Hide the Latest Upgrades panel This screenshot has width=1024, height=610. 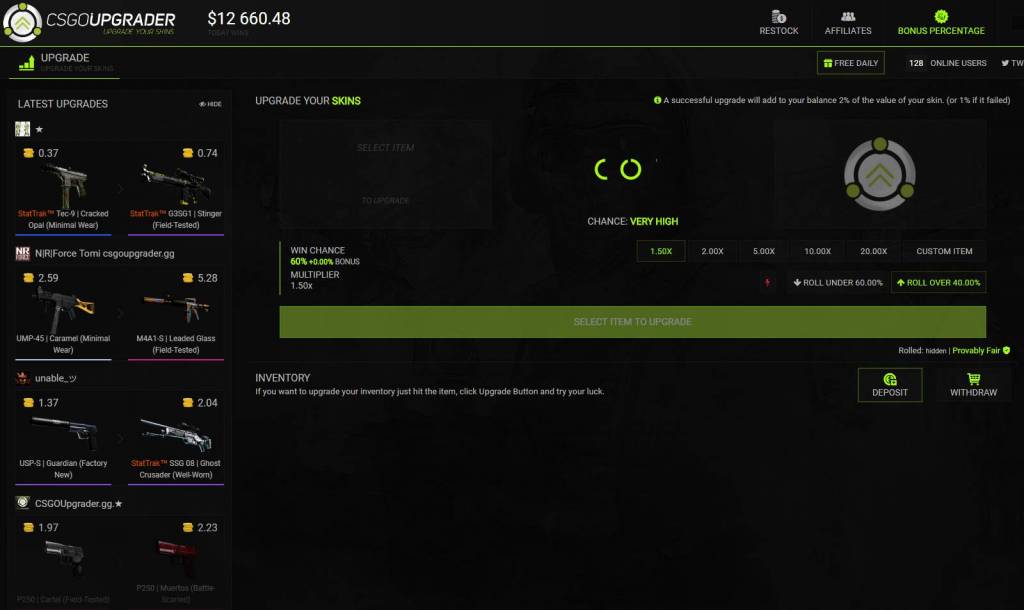[x=210, y=104]
